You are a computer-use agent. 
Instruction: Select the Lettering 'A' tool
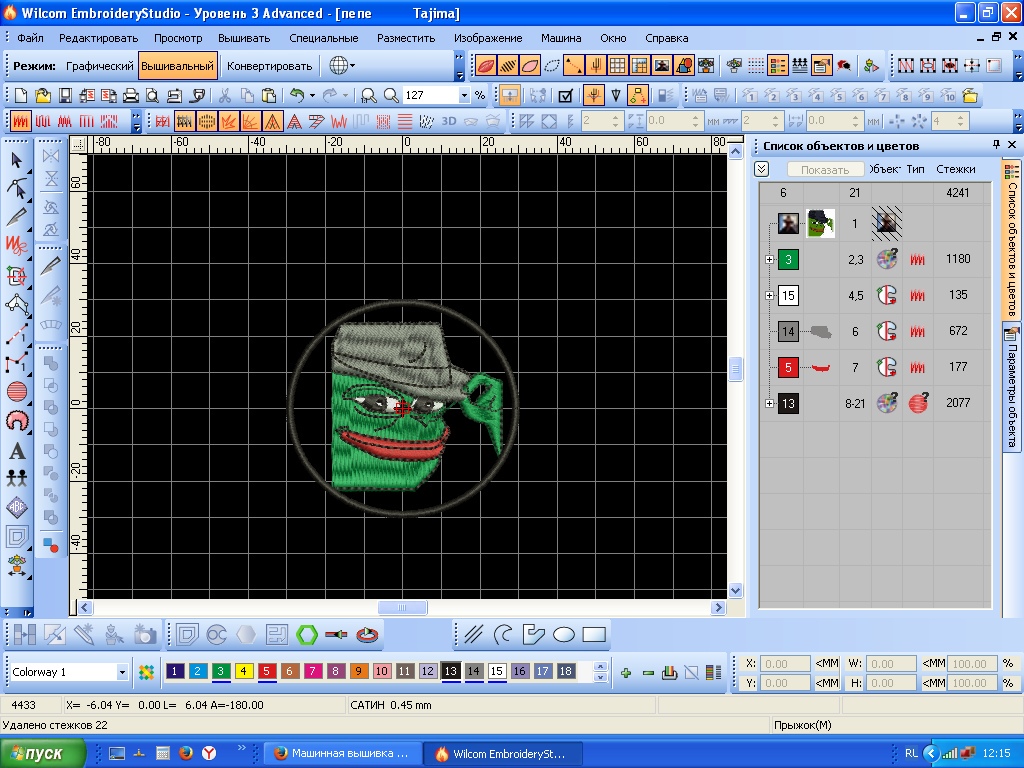click(17, 451)
